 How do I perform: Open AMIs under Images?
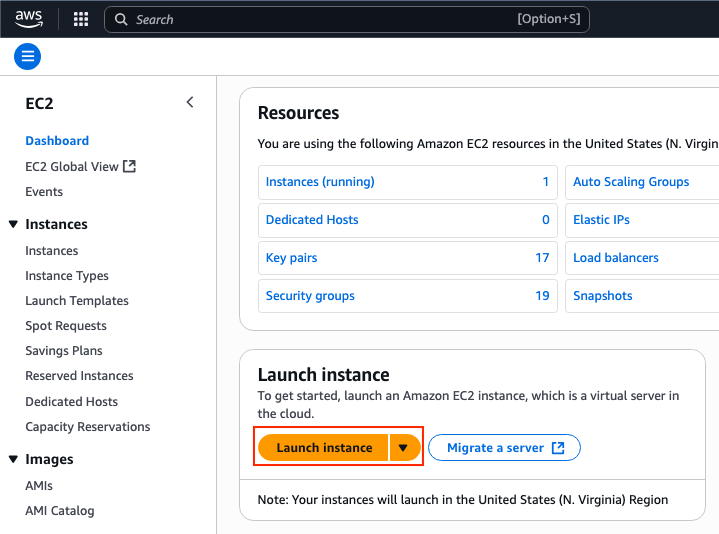coord(39,486)
